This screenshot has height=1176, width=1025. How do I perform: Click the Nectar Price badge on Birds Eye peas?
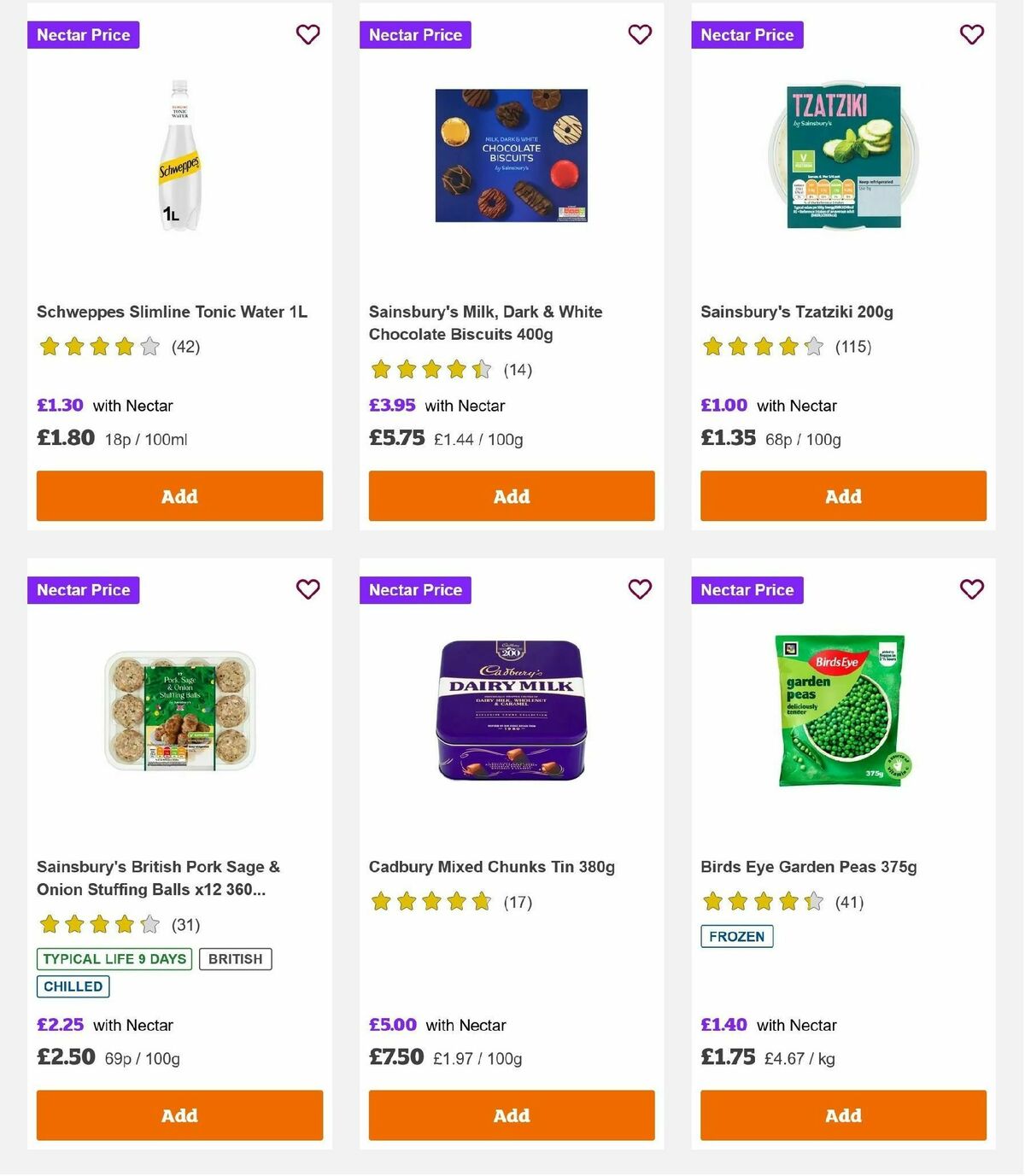click(747, 589)
